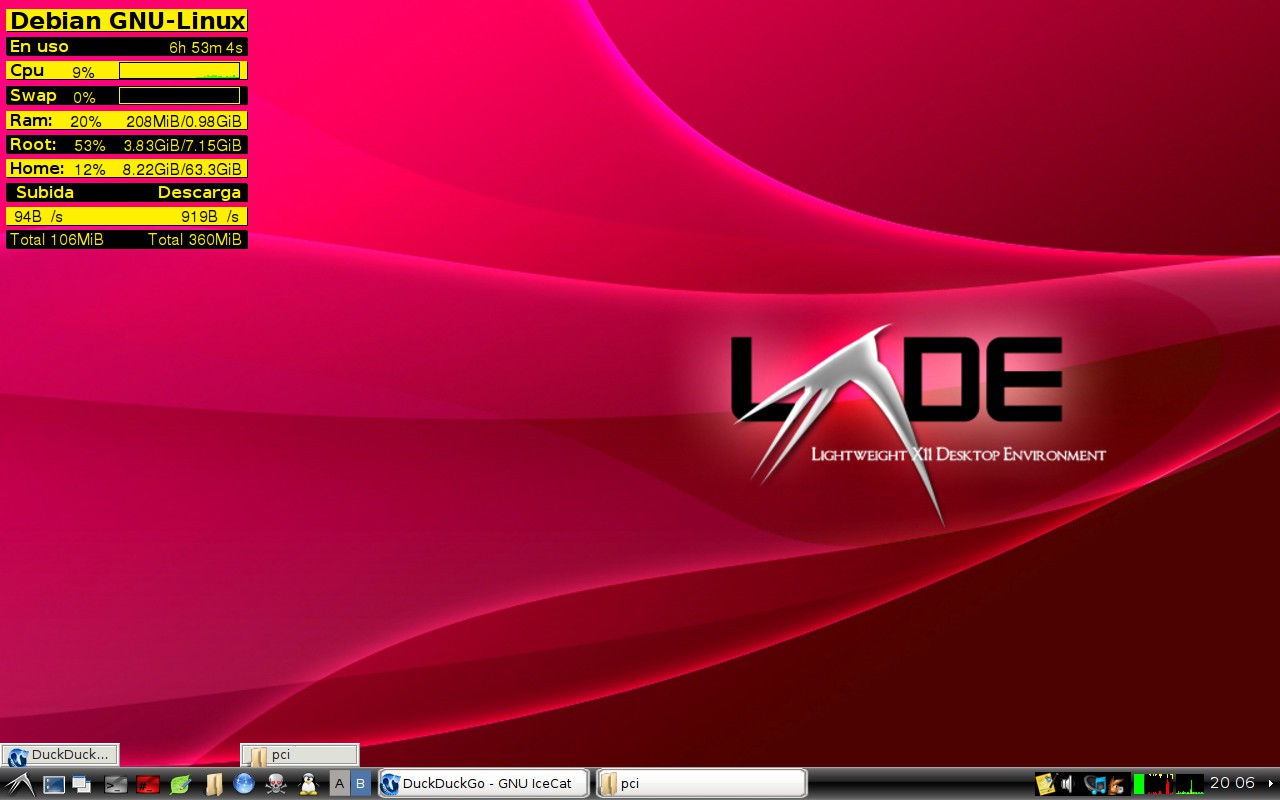Click the Debian GNU-Linux conky title

tap(127, 21)
